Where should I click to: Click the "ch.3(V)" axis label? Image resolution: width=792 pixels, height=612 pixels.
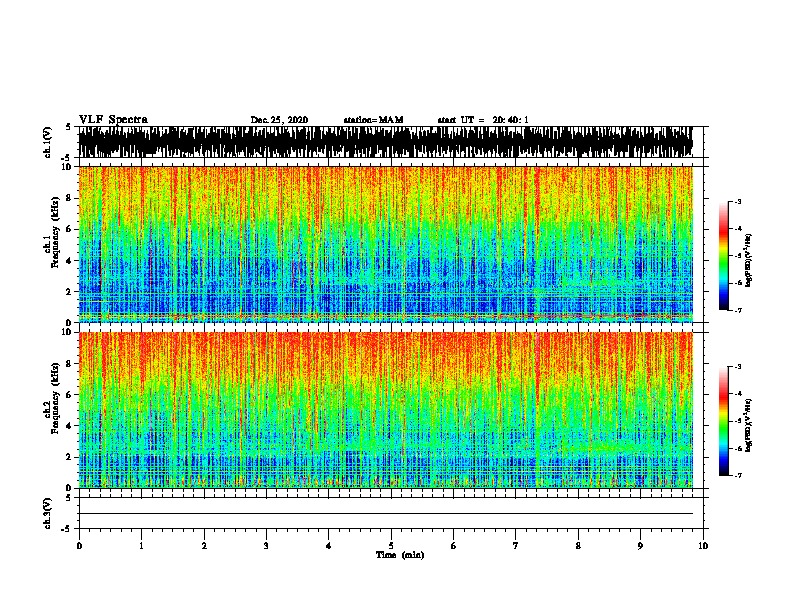click(48, 513)
